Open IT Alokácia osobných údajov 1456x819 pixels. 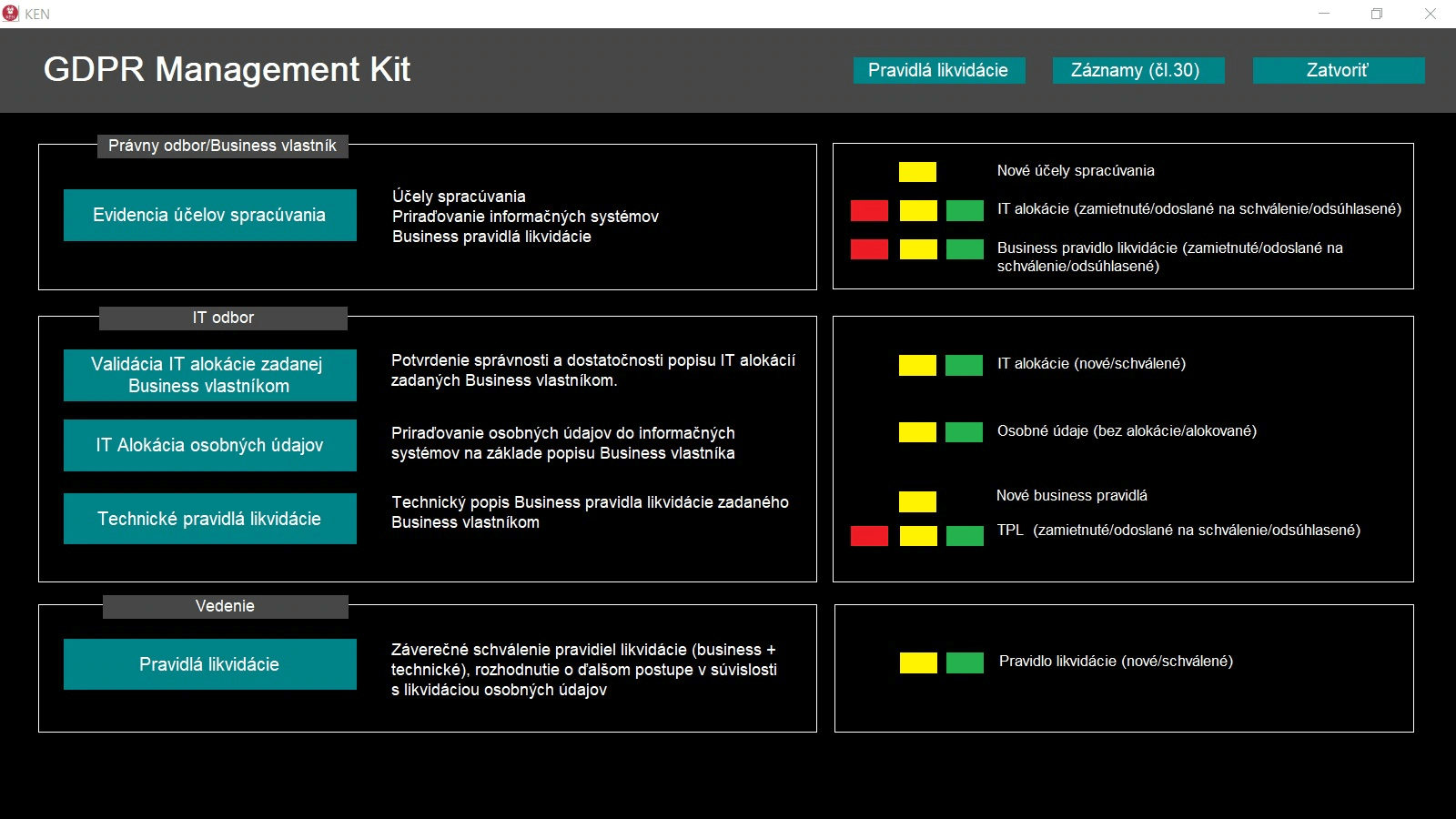coord(209,445)
